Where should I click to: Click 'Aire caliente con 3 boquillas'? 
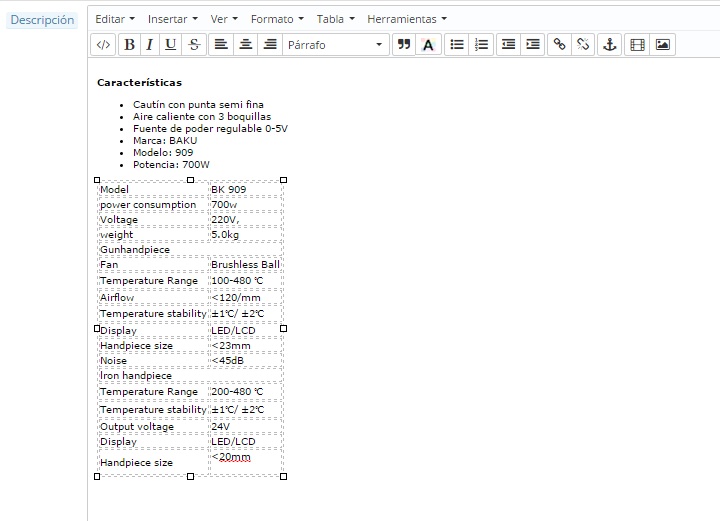pos(202,117)
